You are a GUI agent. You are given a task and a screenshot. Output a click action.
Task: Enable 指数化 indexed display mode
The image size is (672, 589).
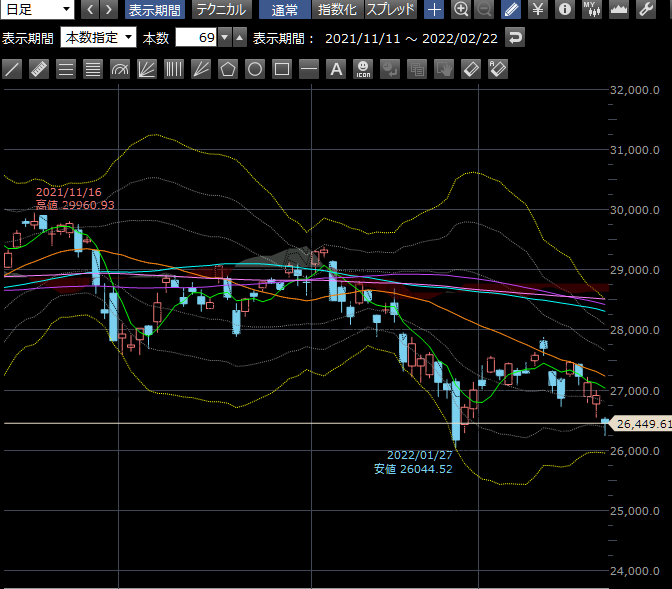pos(338,10)
